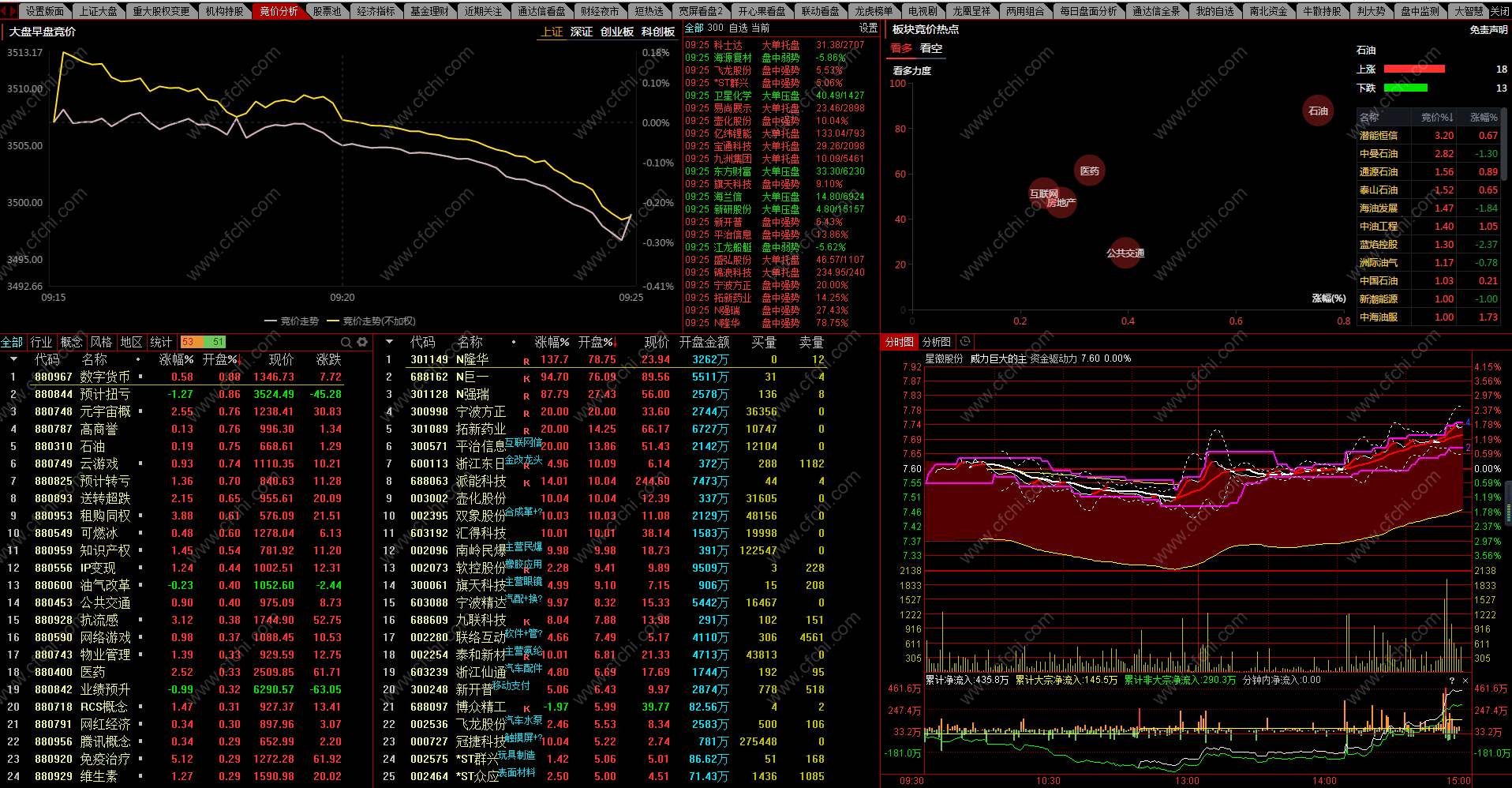The width and height of the screenshot is (1512, 788).
Task: Click the 公共交通 bubble in hotspot chart
Action: pyautogui.click(x=1125, y=253)
